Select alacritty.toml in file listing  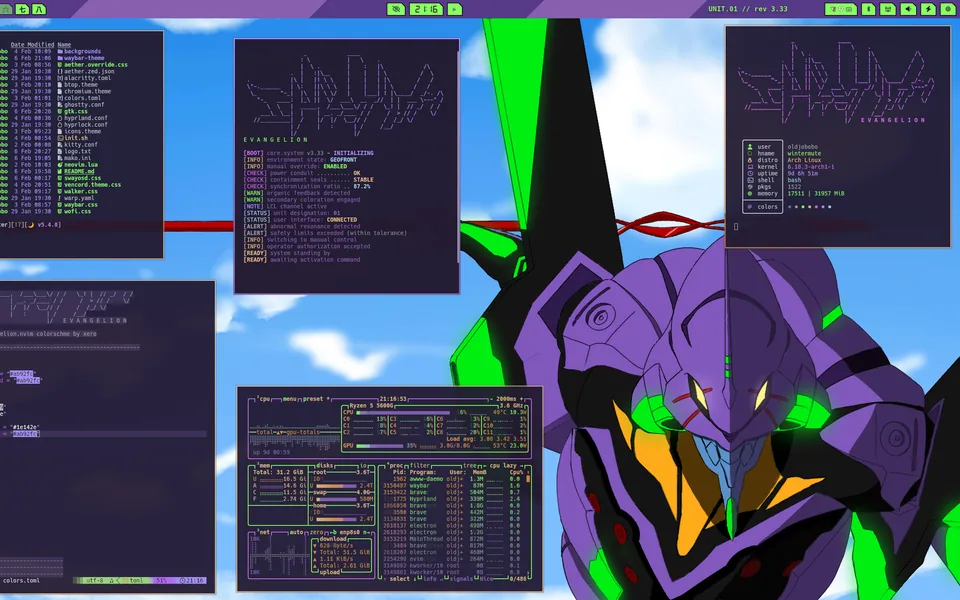coord(88,78)
